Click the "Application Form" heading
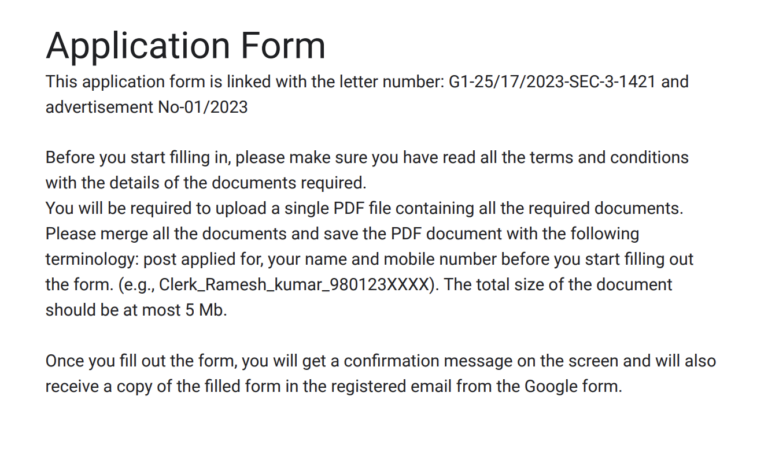 185,46
